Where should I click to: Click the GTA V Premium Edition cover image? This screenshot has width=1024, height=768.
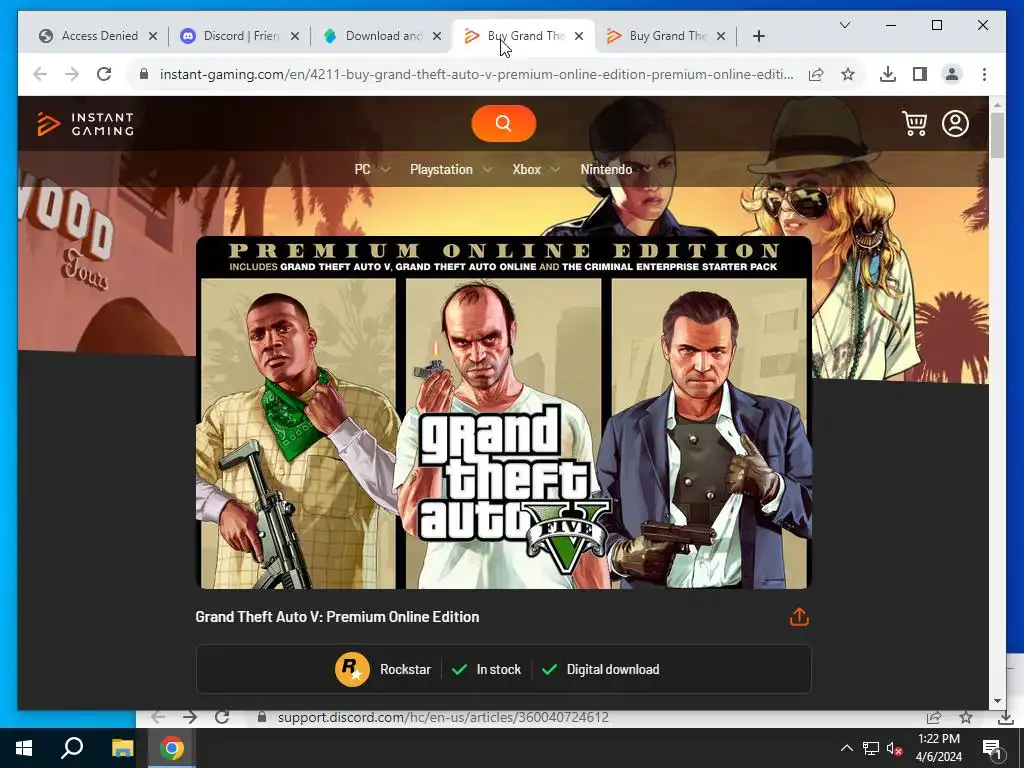click(x=504, y=413)
